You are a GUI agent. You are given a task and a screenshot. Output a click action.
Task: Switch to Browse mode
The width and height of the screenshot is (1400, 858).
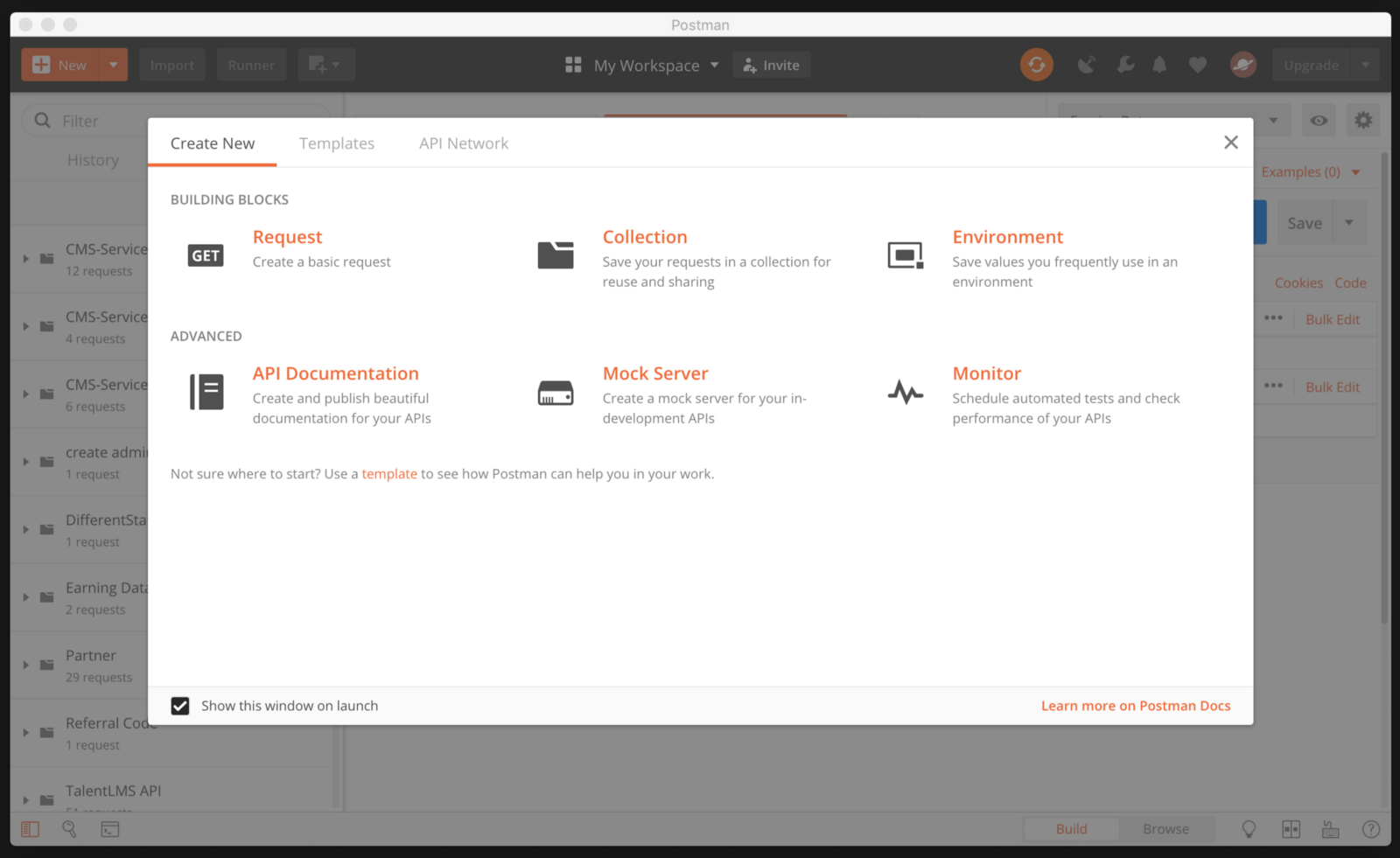(x=1165, y=829)
